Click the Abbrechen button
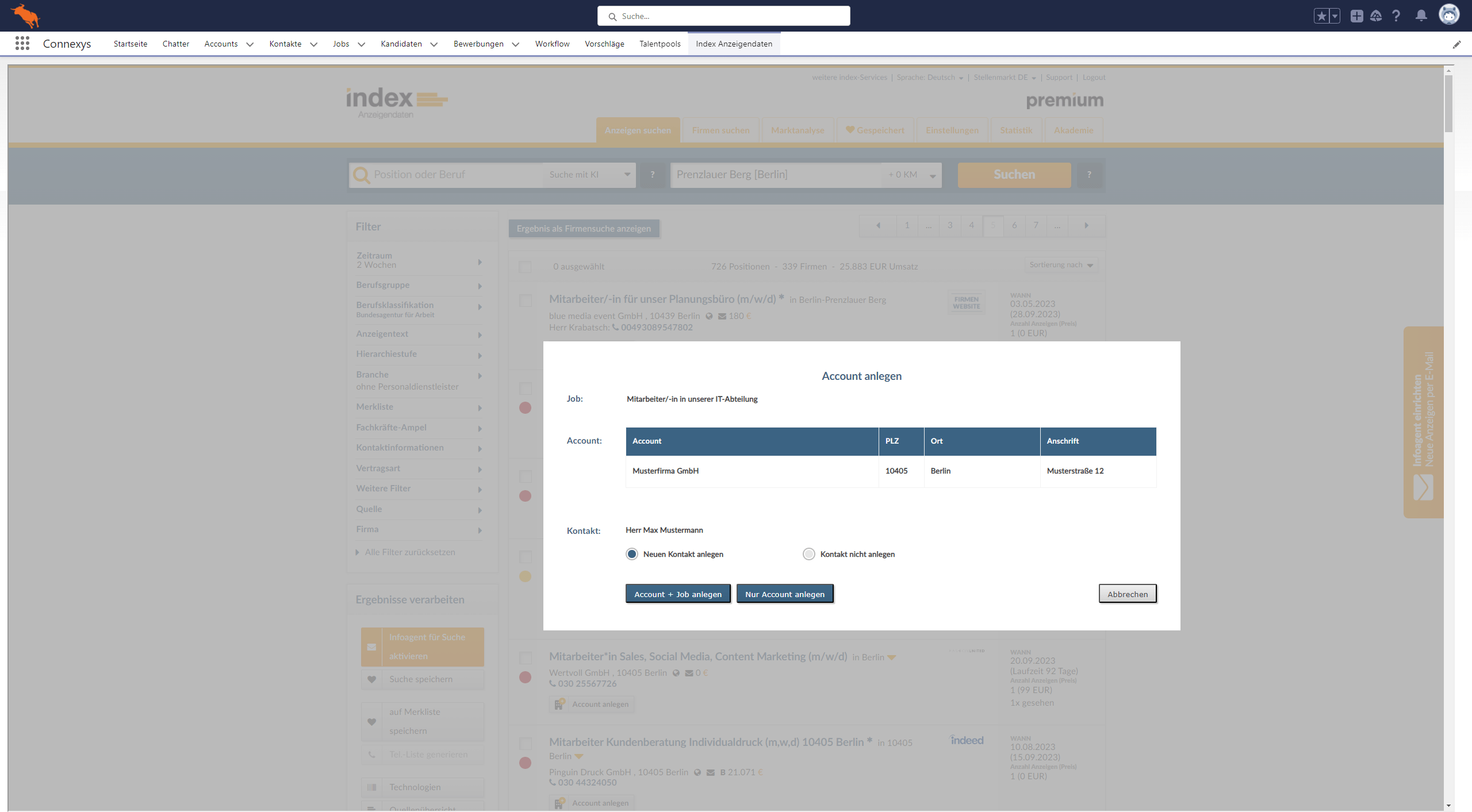Screen dimensions: 1472x812 click(x=1127, y=594)
